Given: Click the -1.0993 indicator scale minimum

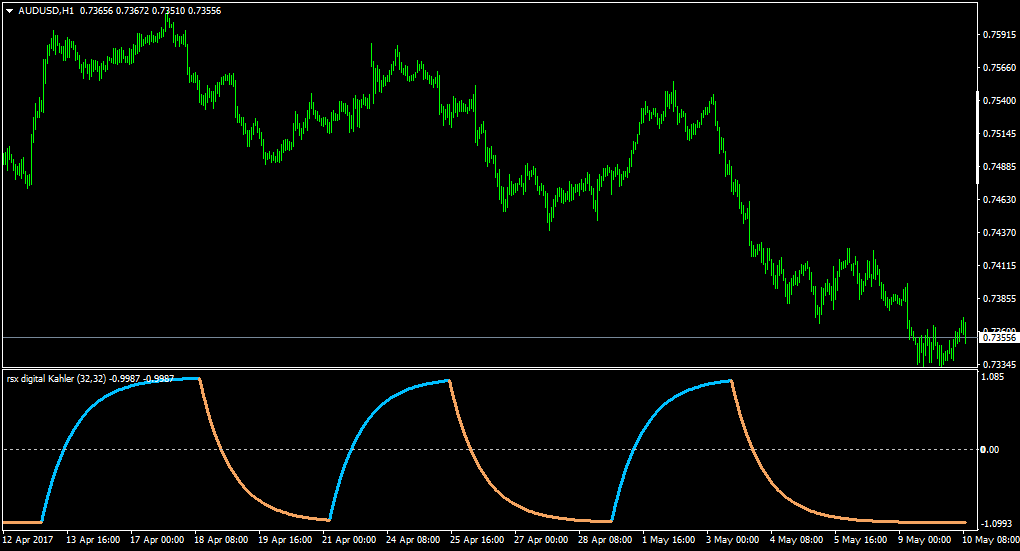Looking at the screenshot, I should tap(997, 524).
